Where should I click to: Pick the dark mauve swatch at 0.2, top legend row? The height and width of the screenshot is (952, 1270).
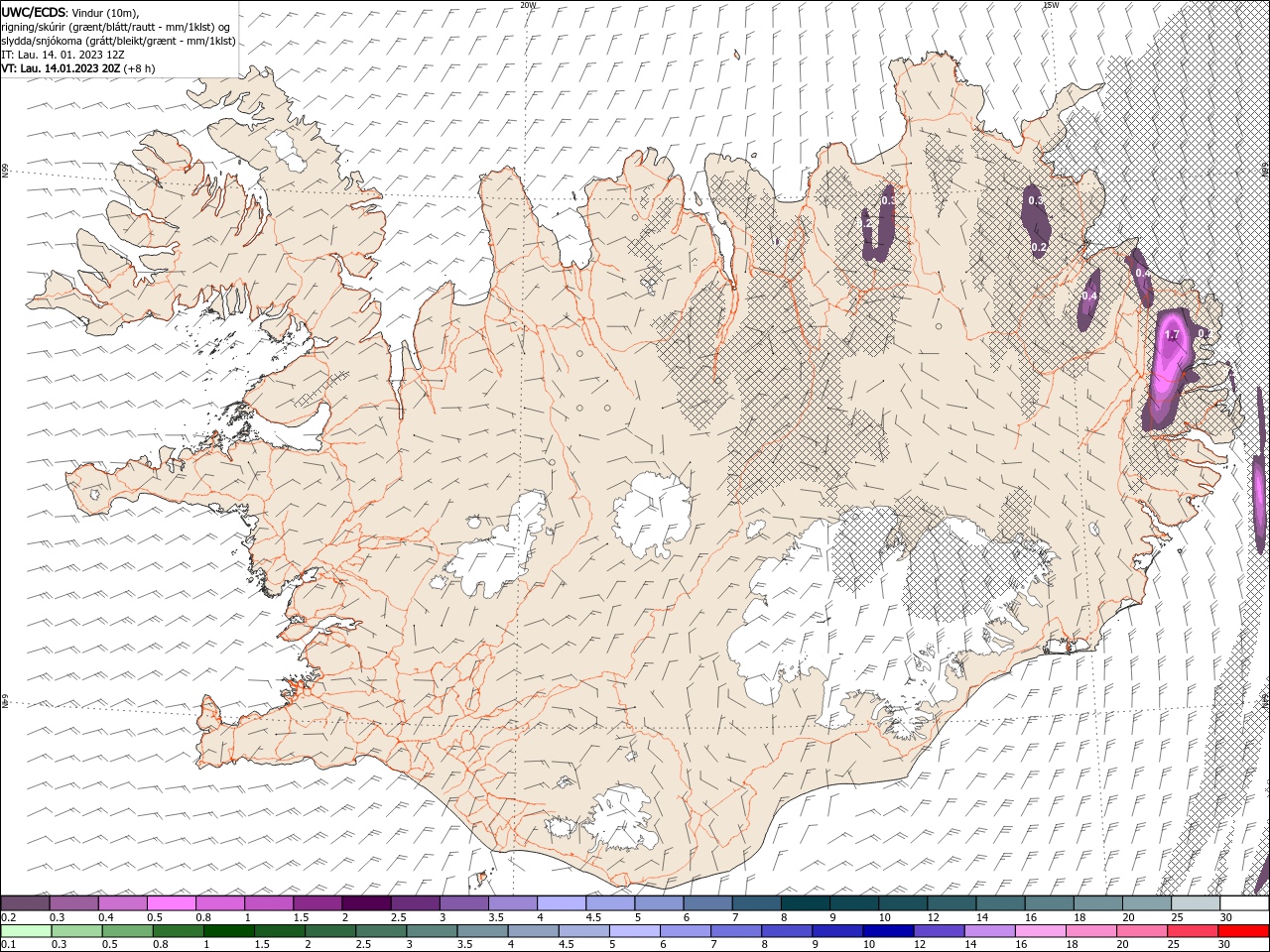[26, 903]
